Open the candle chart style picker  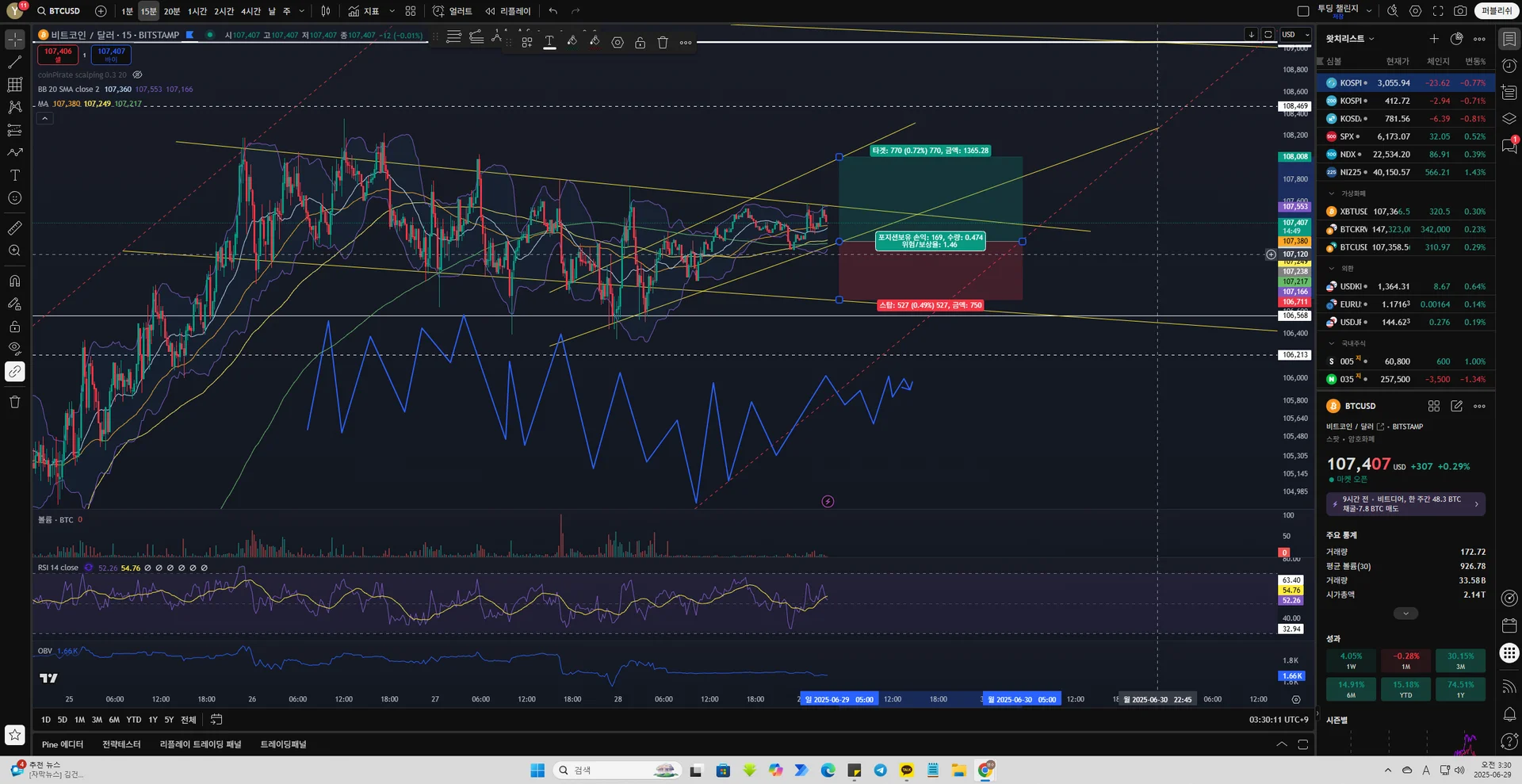326,11
